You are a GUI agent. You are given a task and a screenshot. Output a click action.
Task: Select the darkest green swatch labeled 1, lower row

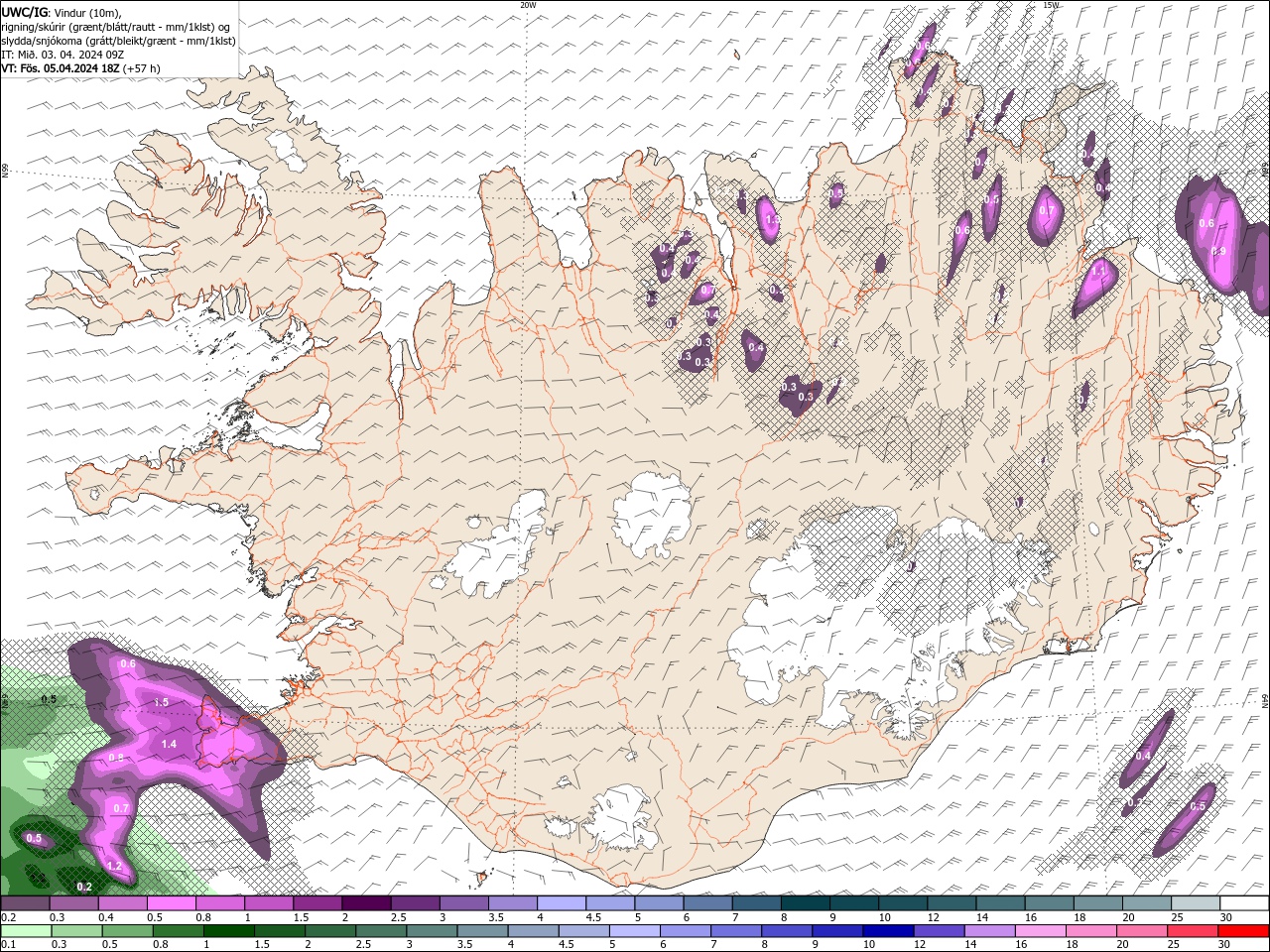click(x=228, y=931)
